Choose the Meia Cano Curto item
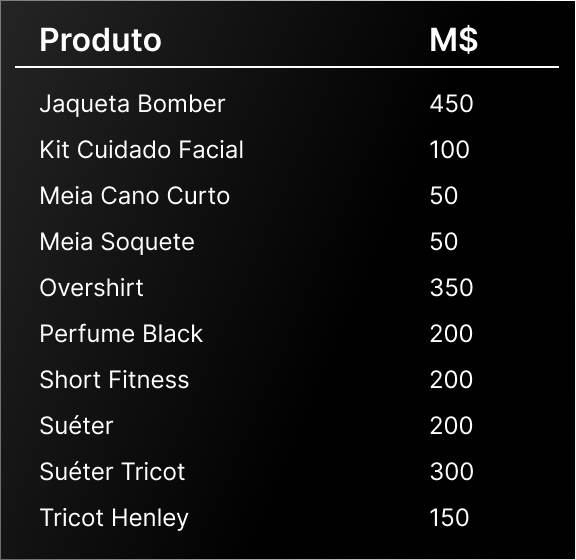This screenshot has height=560, width=576. 134,195
